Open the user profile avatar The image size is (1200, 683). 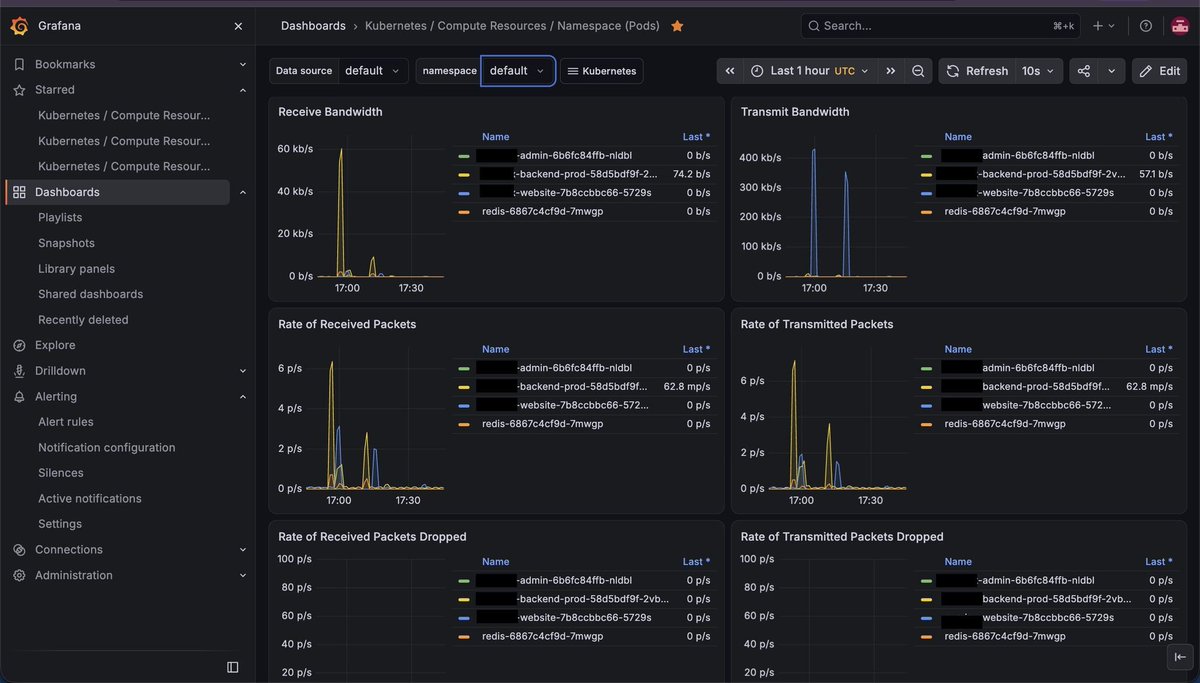tap(1180, 26)
